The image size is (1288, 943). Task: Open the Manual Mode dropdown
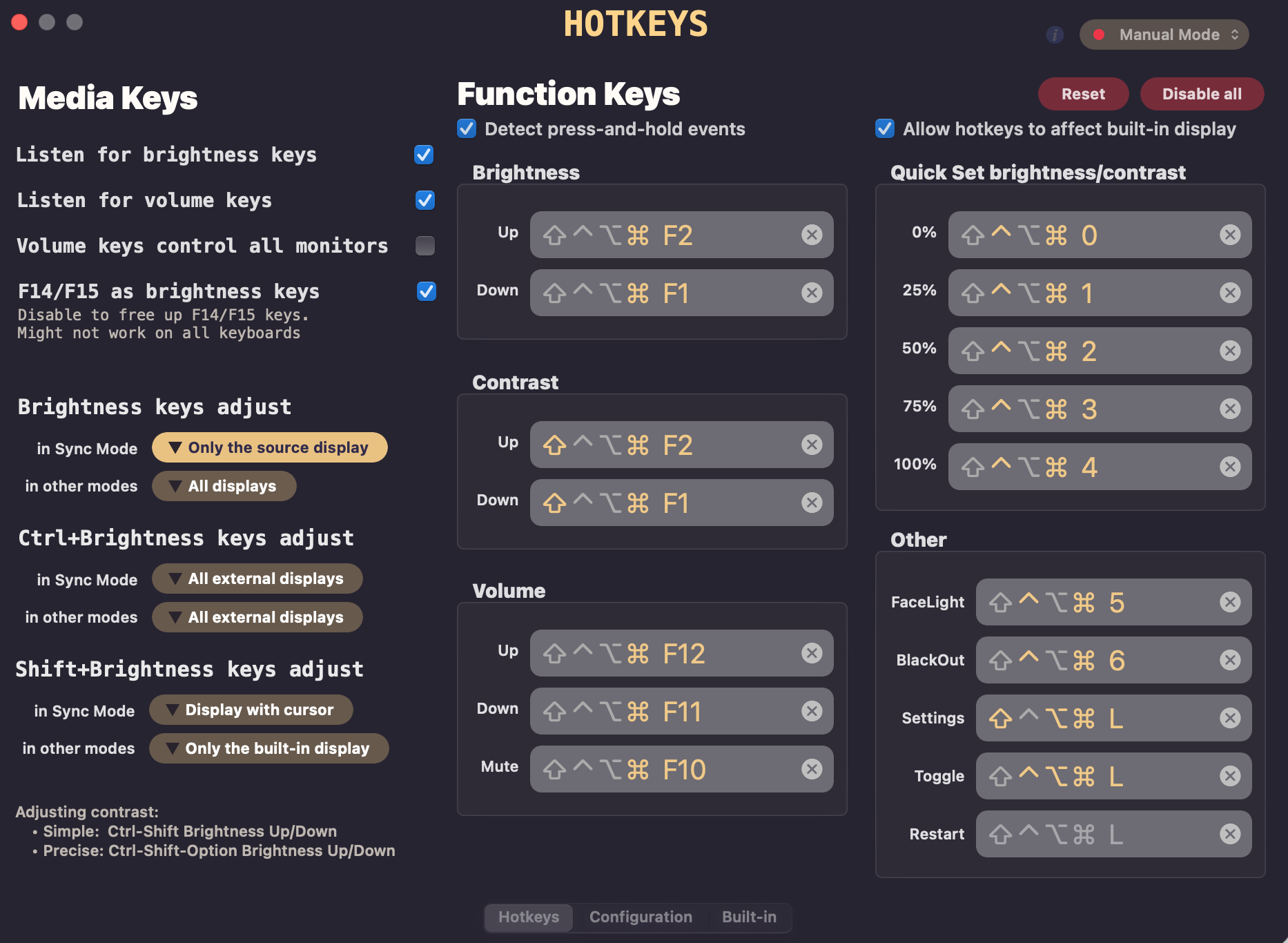pyautogui.click(x=1164, y=35)
